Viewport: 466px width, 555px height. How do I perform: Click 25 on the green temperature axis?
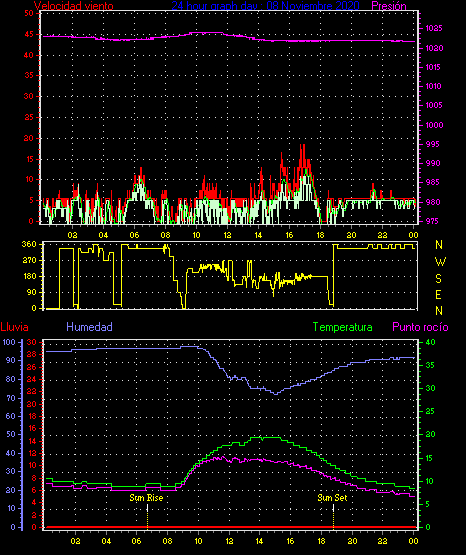click(x=430, y=411)
